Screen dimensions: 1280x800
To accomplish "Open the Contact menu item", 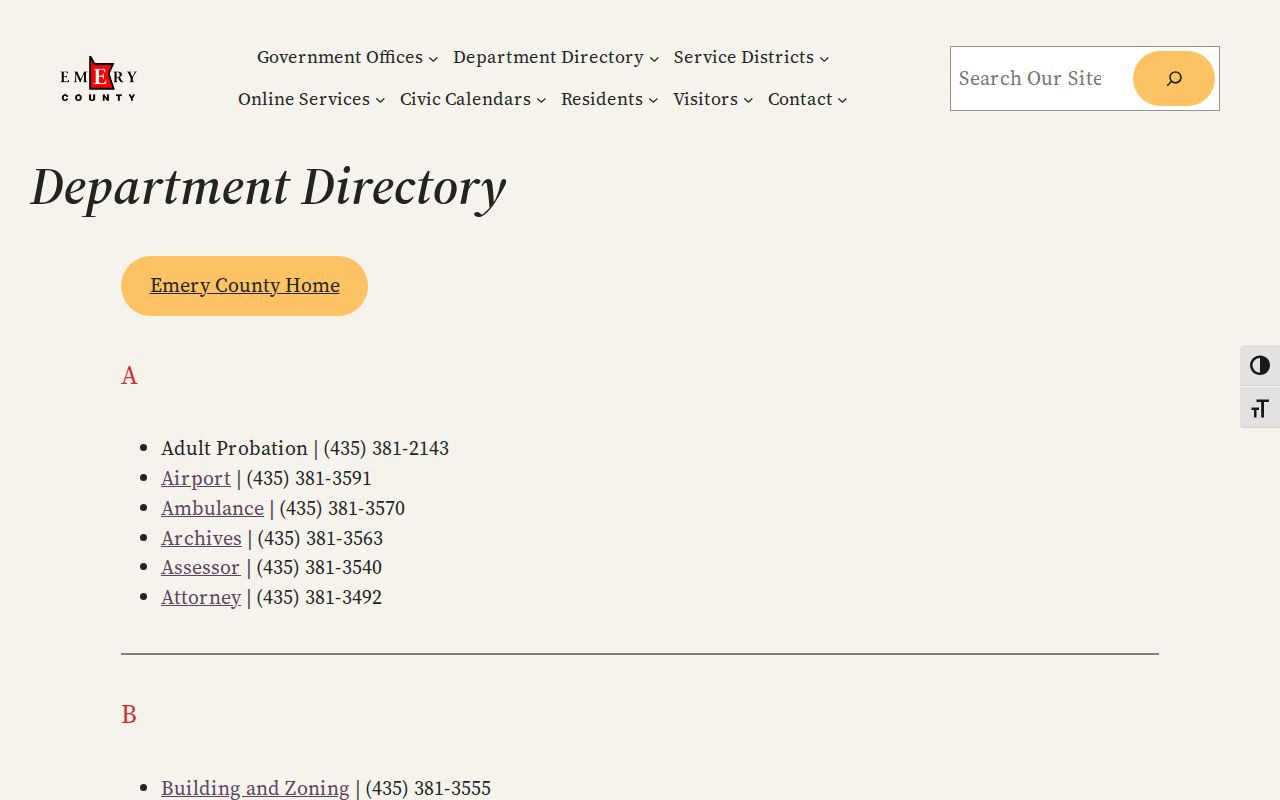I will point(800,99).
